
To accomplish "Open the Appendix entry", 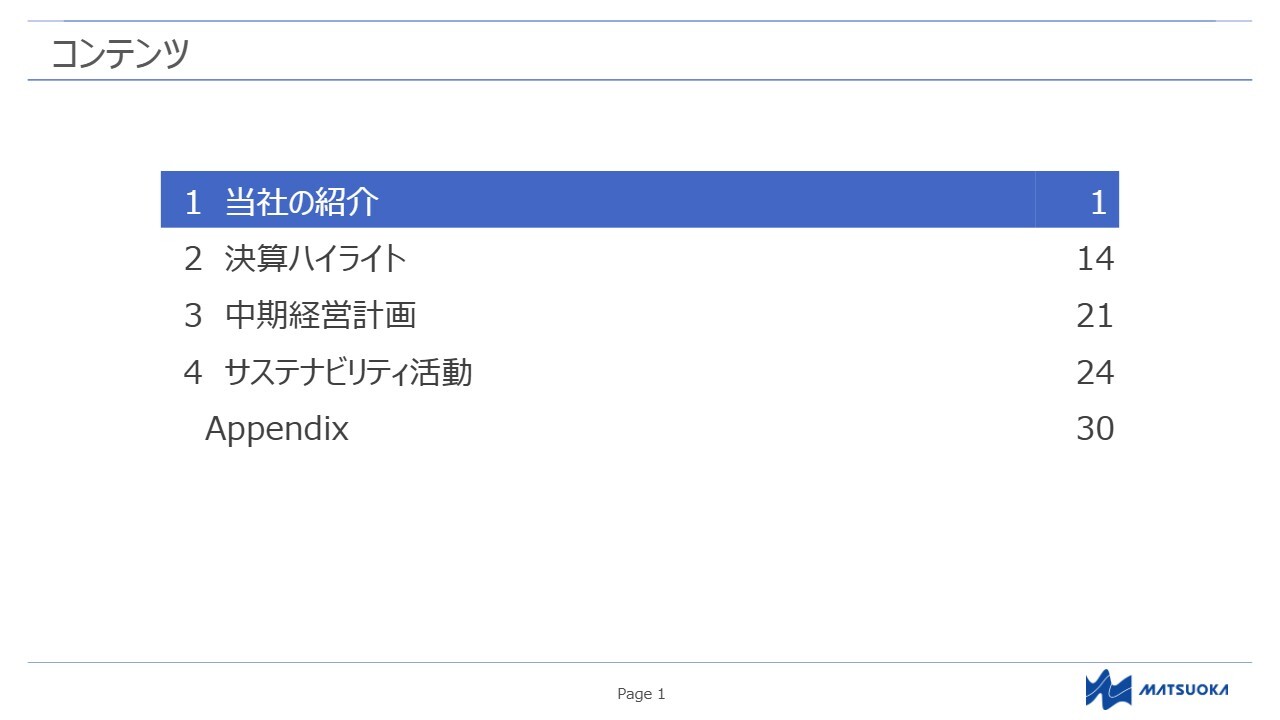I will point(277,429).
